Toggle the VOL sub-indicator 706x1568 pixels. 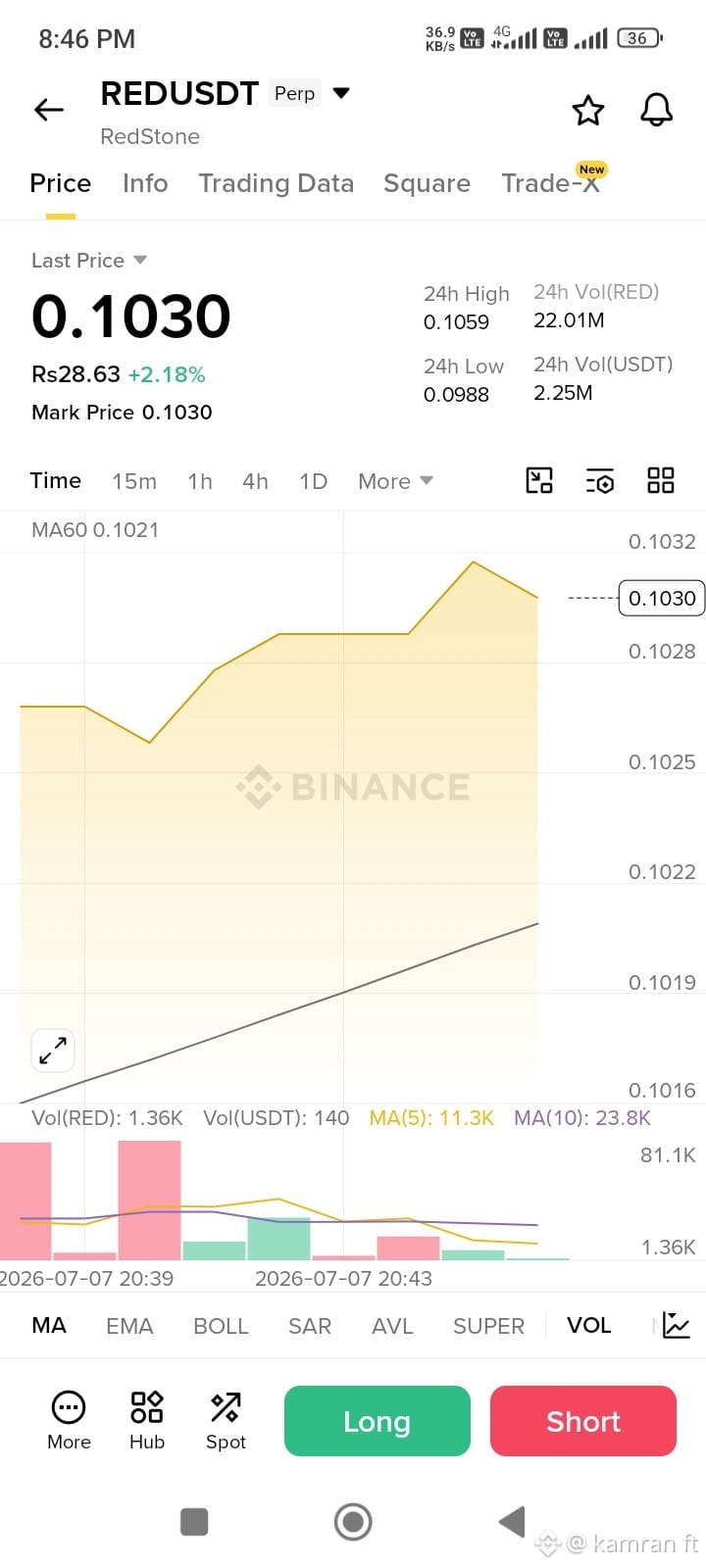(x=589, y=1326)
